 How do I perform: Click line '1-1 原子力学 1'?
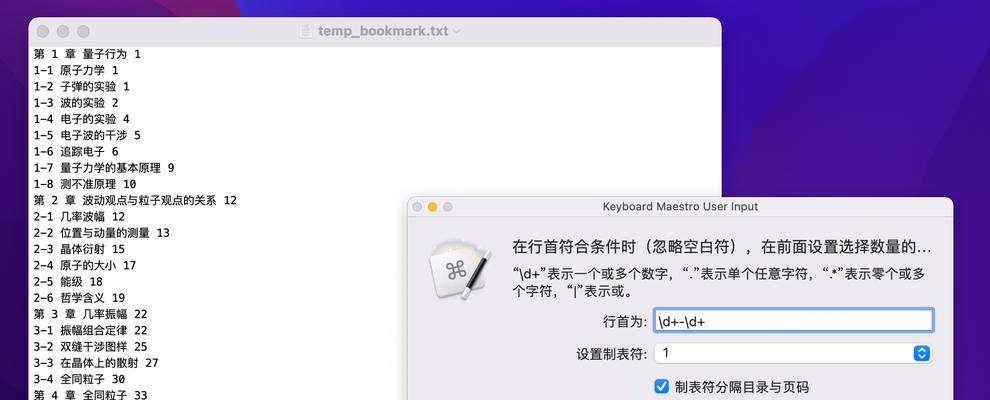(x=76, y=71)
